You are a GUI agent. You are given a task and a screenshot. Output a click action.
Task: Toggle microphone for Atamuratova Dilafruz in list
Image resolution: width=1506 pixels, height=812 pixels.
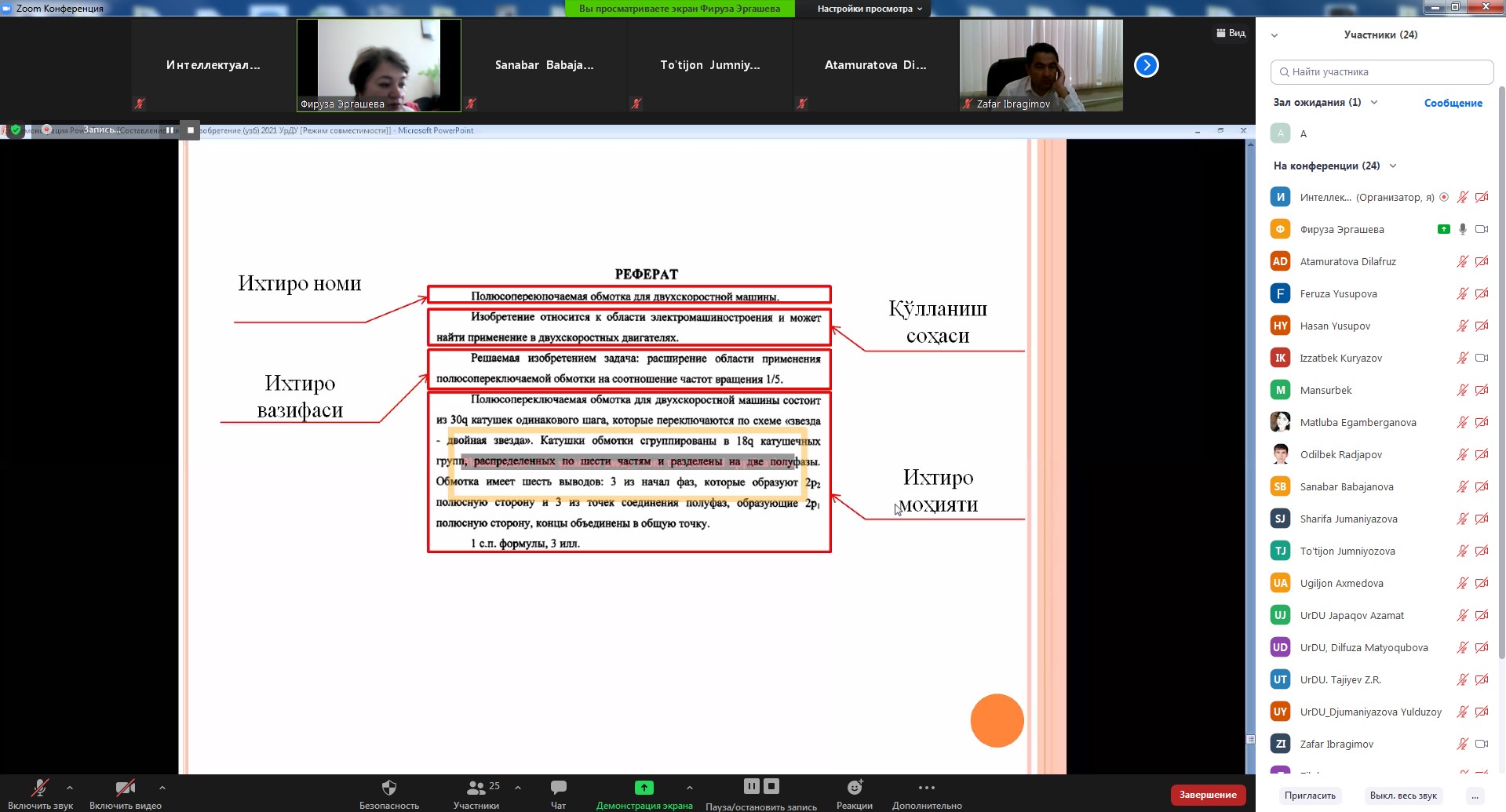(1462, 262)
